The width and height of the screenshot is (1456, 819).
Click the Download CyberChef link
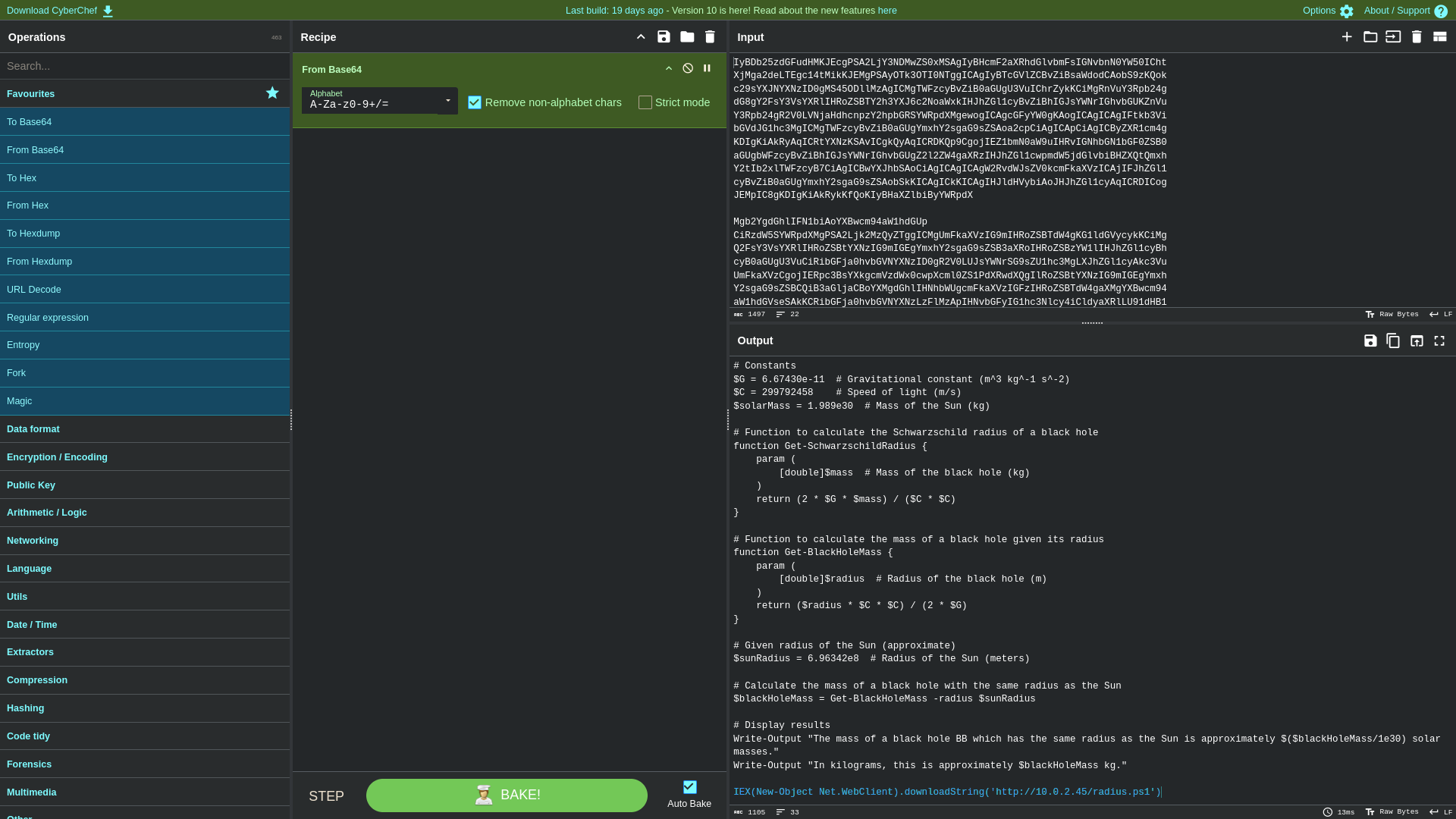[x=59, y=11]
